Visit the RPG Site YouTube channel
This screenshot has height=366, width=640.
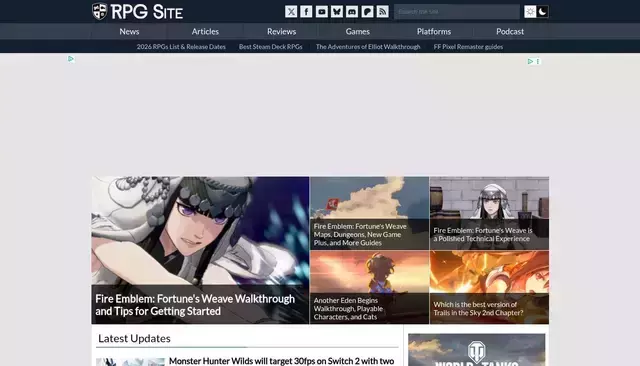[x=322, y=11]
